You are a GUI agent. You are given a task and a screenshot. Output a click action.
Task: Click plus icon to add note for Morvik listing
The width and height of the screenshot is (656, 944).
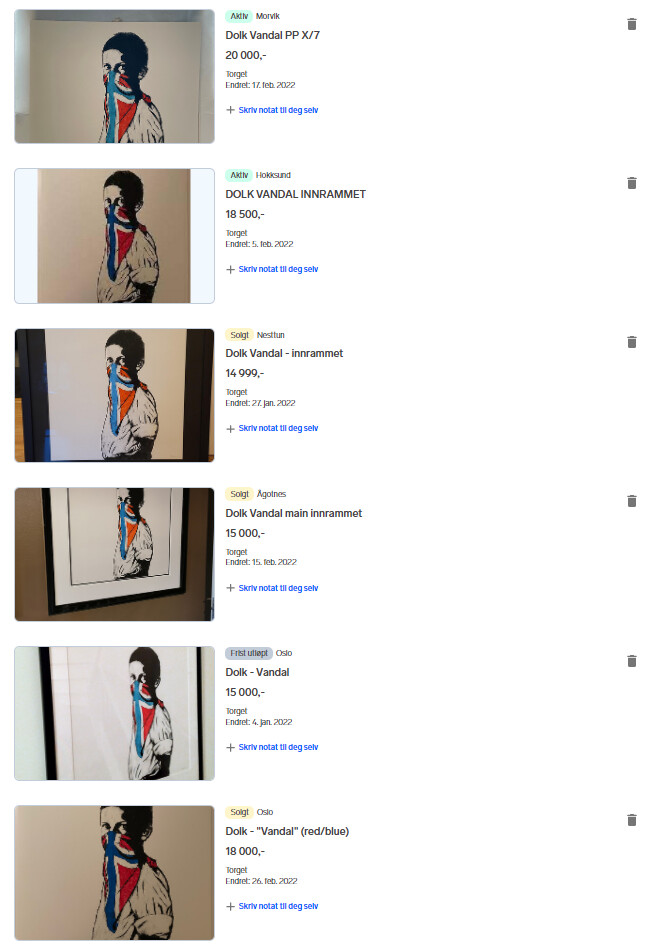tap(231, 110)
